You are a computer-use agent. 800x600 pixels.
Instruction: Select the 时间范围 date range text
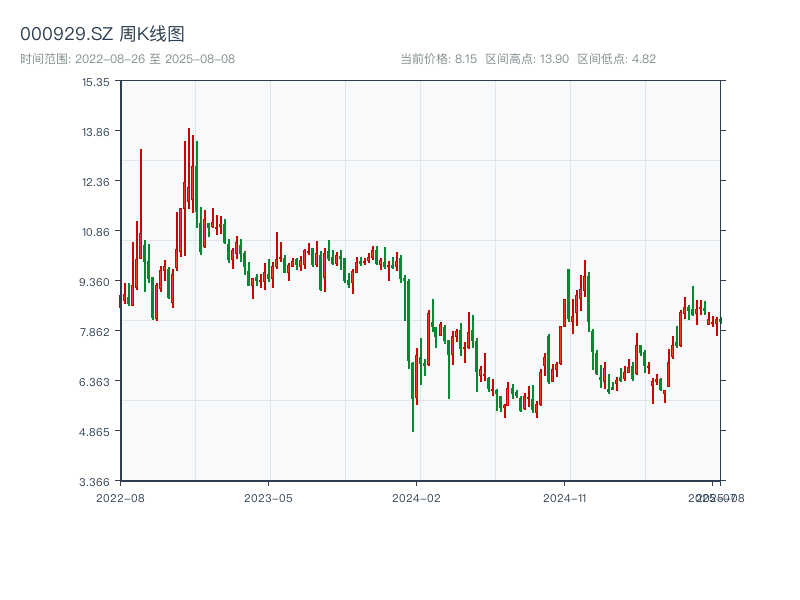pos(128,59)
